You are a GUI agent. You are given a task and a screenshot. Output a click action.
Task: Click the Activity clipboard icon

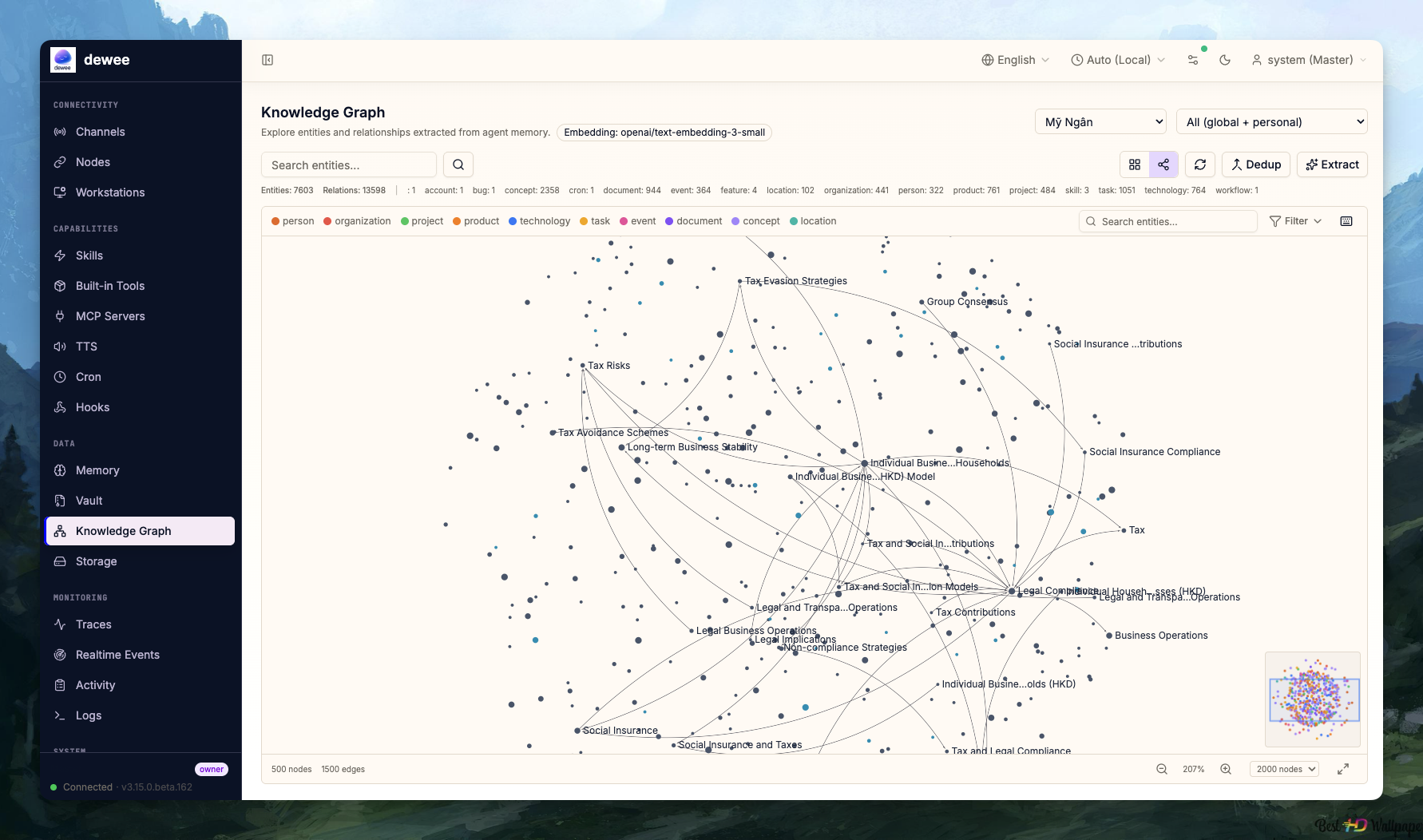(60, 685)
